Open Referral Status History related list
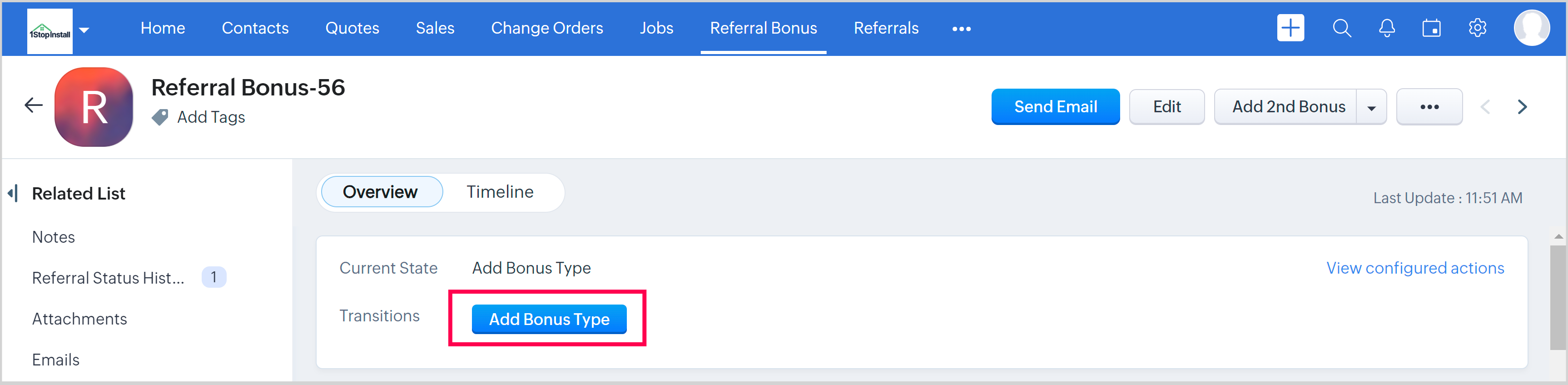This screenshot has width=1568, height=385. (108, 278)
